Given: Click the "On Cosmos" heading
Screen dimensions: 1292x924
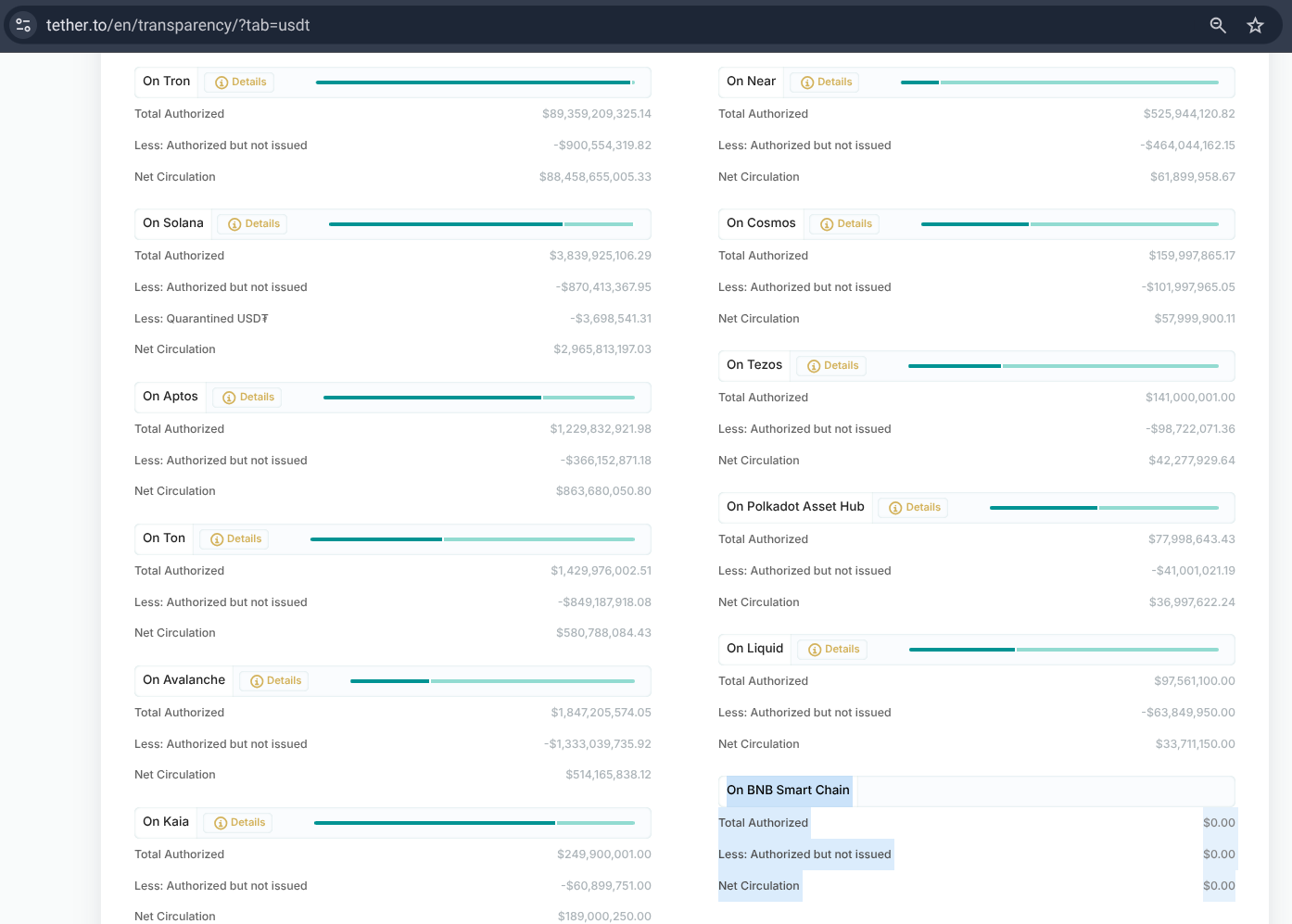Looking at the screenshot, I should tap(762, 223).
